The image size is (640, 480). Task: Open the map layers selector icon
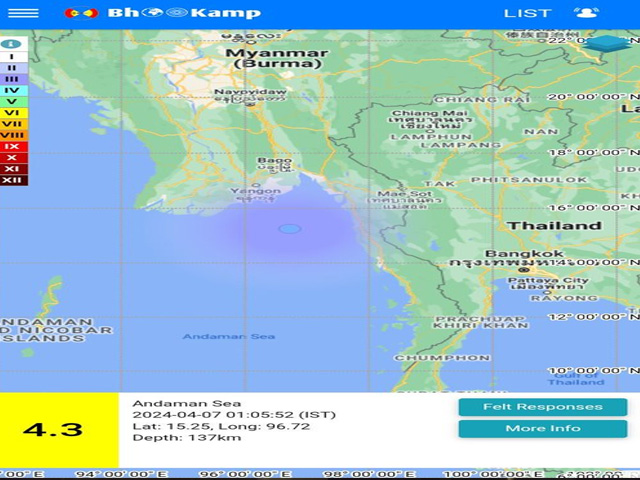click(606, 44)
